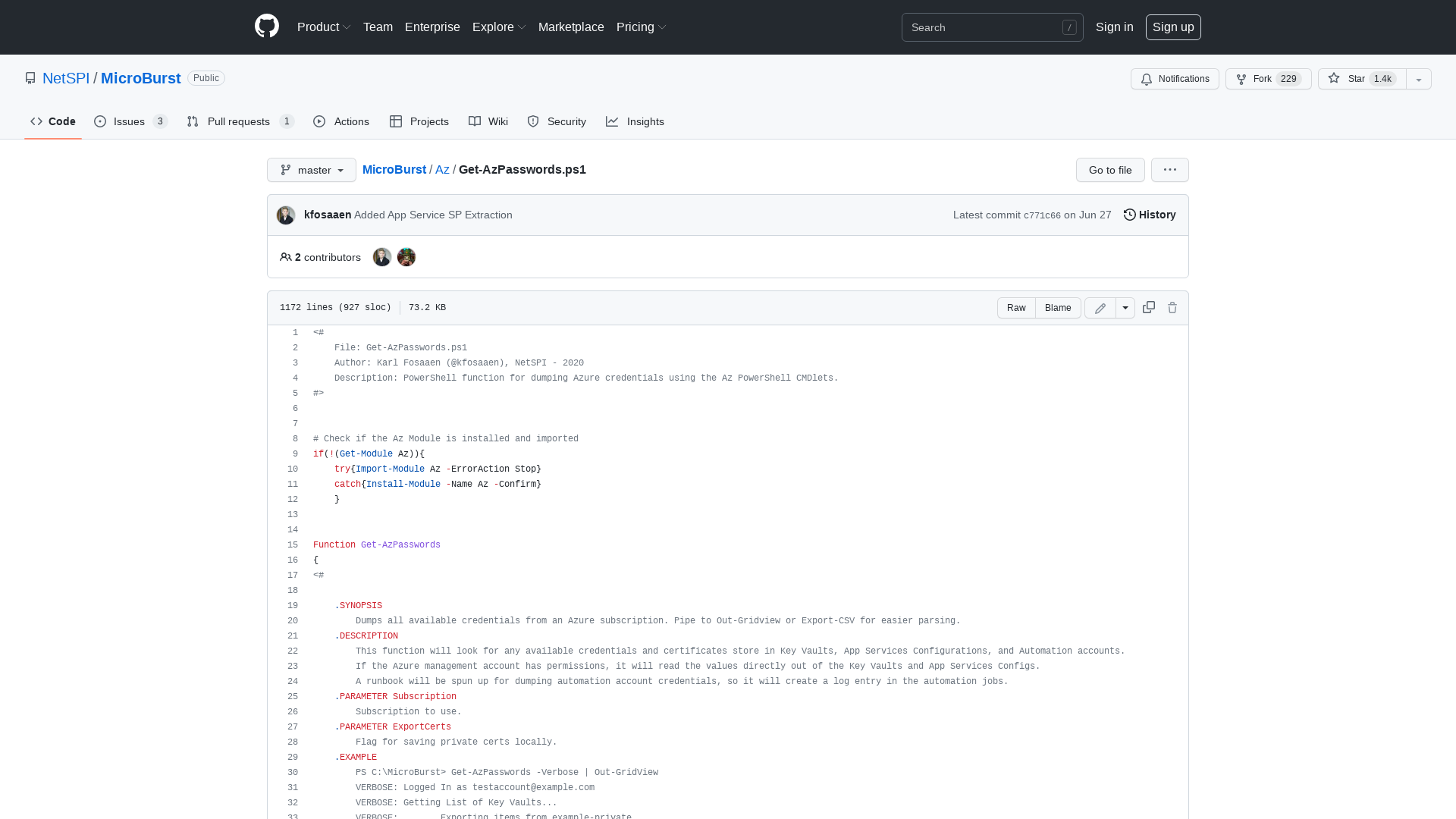
Task: Open the Projects tab
Action: pyautogui.click(x=419, y=121)
